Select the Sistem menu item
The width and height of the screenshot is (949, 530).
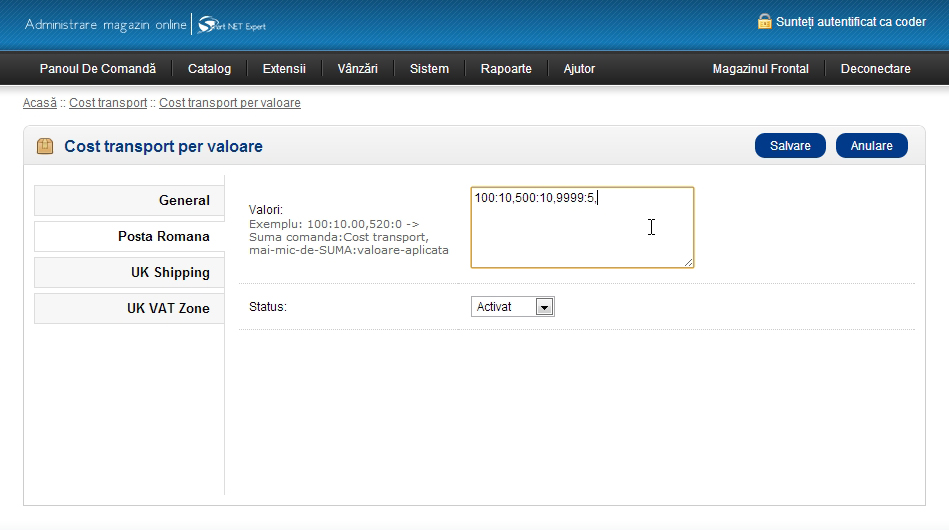point(429,69)
